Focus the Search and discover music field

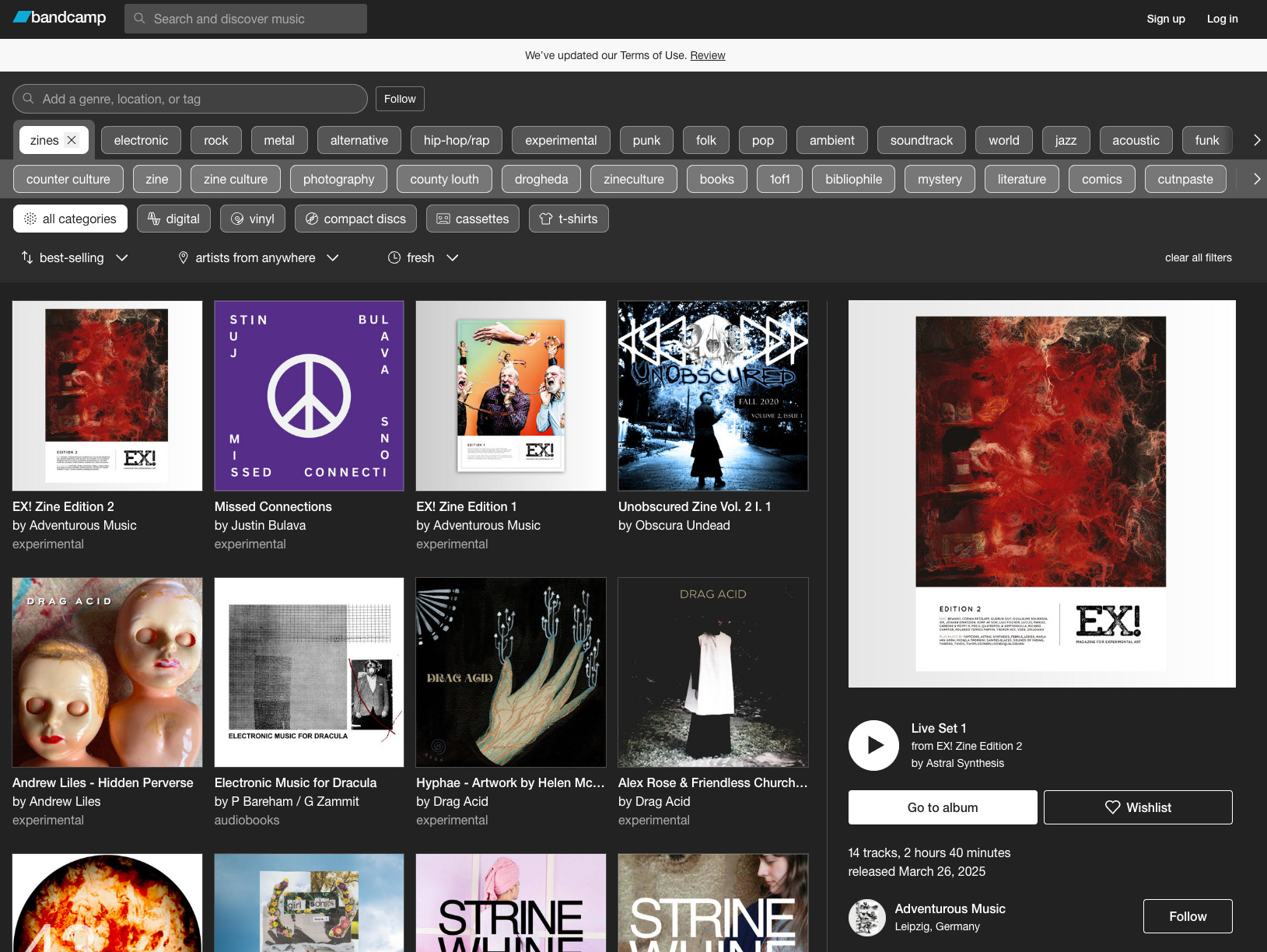(246, 19)
